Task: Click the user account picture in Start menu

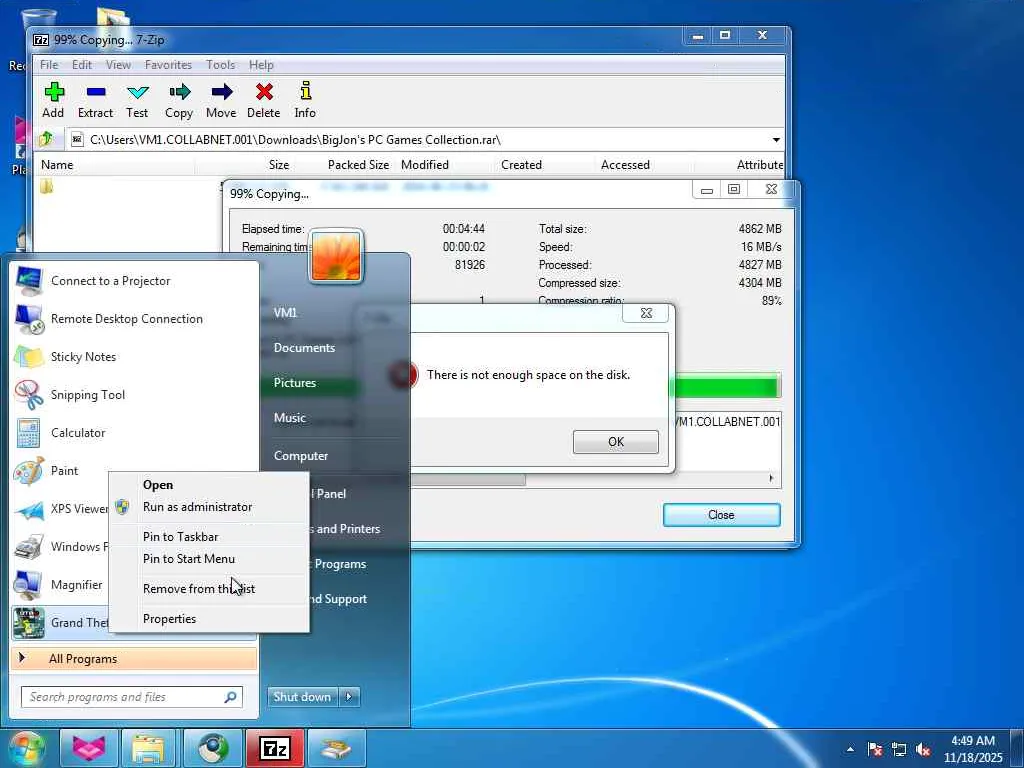Action: (x=336, y=256)
